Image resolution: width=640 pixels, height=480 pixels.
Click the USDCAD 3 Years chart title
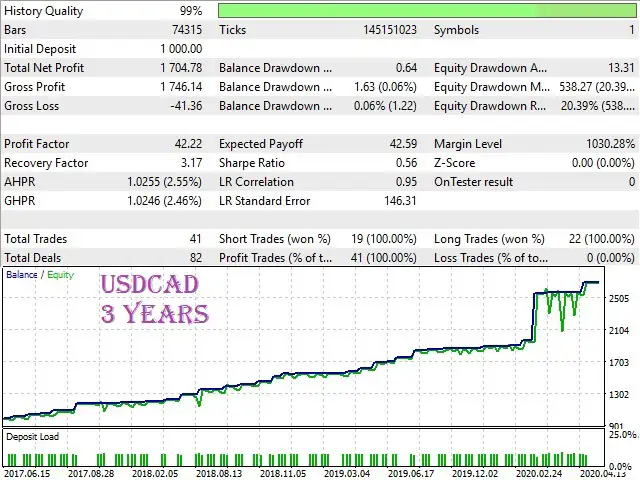tap(154, 299)
